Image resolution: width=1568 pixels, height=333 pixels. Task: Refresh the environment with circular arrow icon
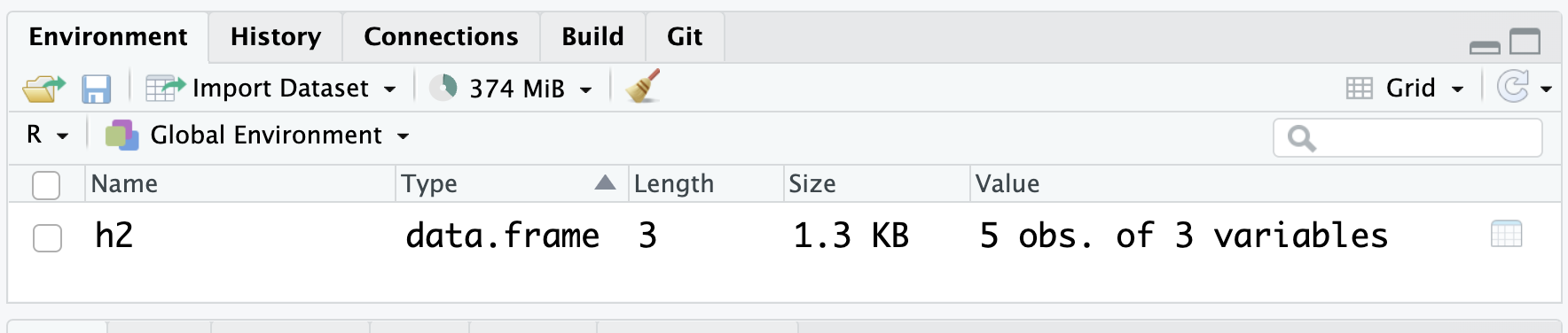tap(1513, 88)
